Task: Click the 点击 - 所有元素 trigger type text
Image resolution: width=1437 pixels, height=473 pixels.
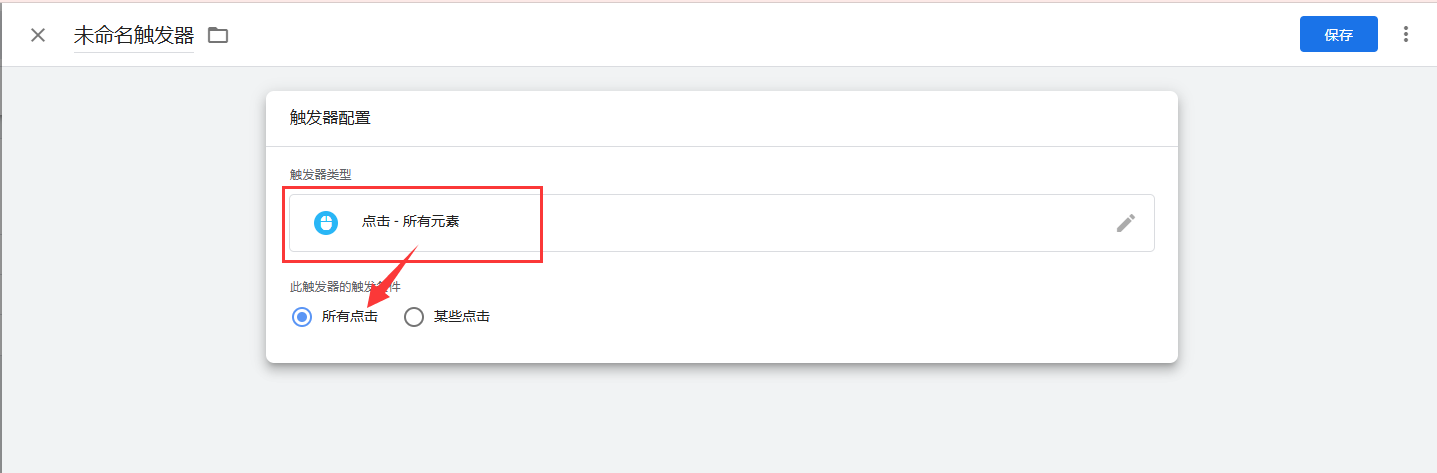Action: pos(410,222)
